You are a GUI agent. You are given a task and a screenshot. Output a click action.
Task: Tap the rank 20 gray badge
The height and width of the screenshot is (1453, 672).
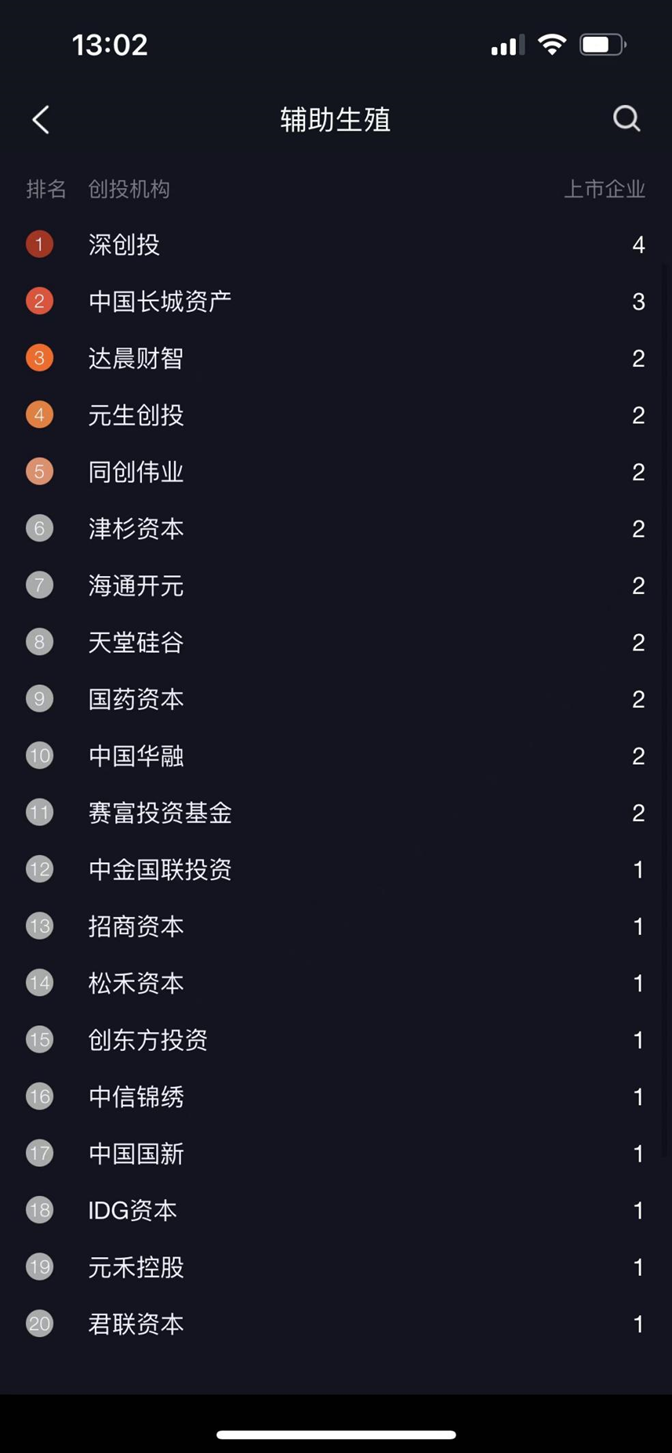point(39,1324)
